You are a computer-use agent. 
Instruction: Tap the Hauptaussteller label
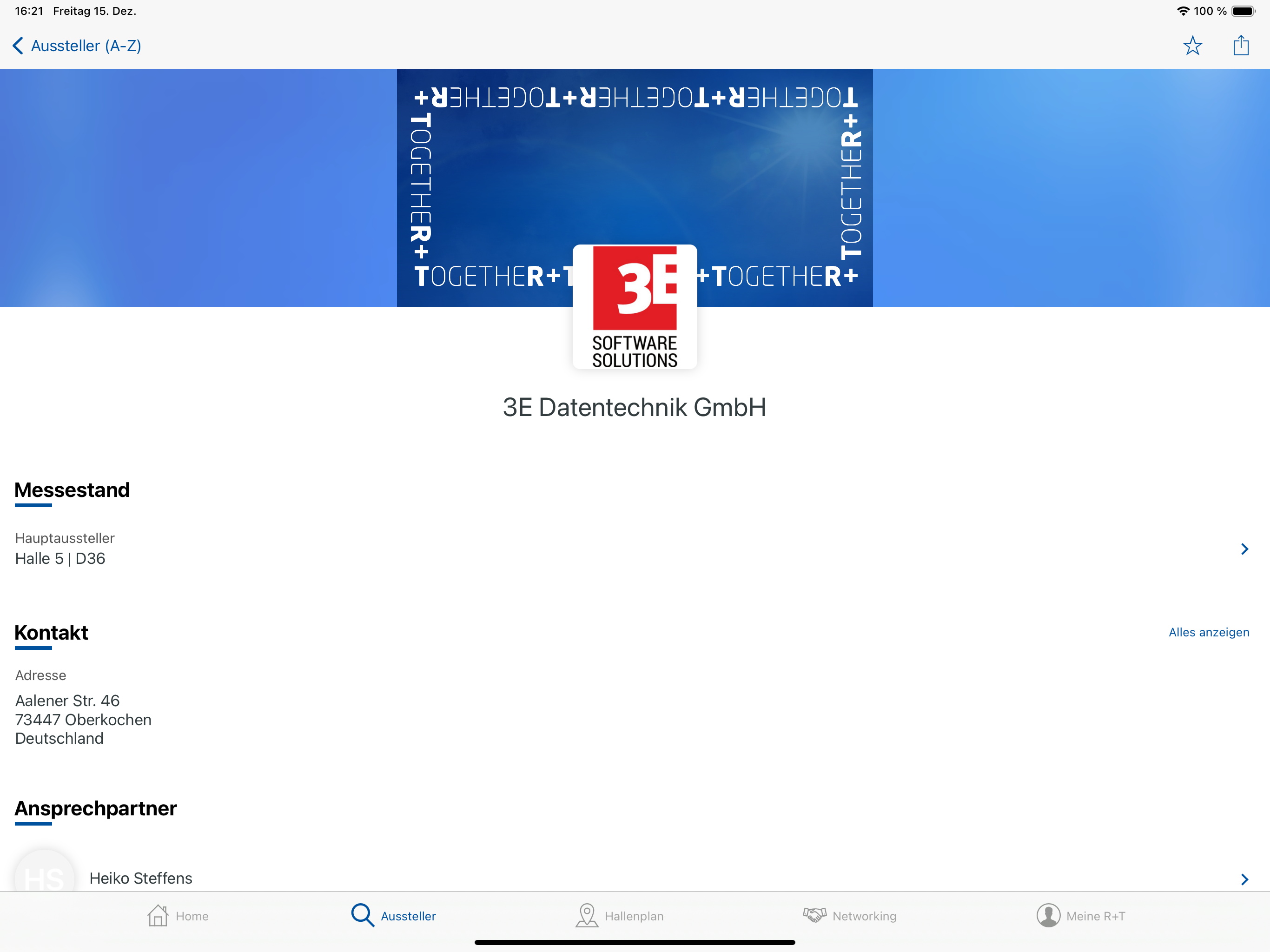(x=64, y=538)
